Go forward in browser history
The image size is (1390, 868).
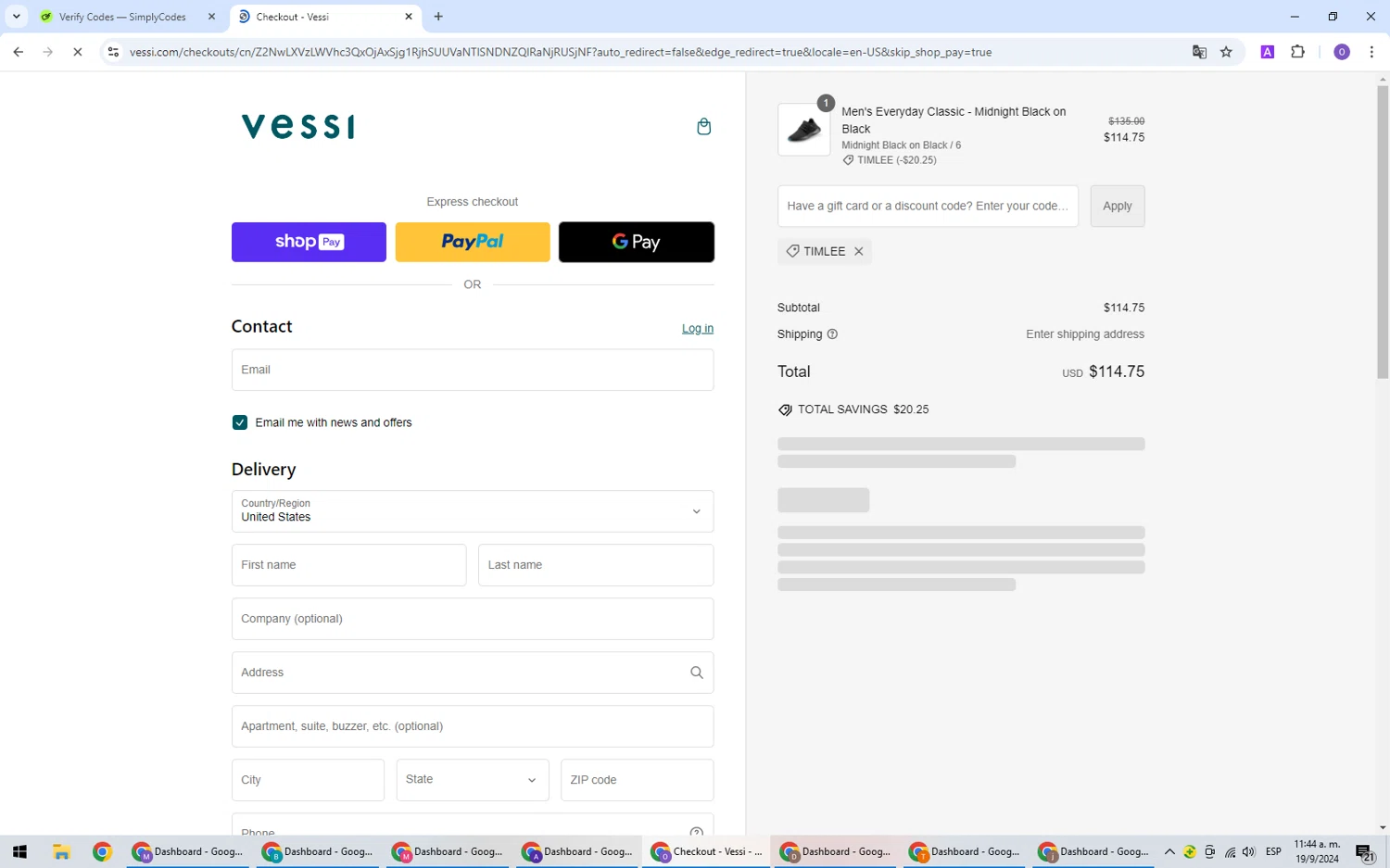(48, 52)
